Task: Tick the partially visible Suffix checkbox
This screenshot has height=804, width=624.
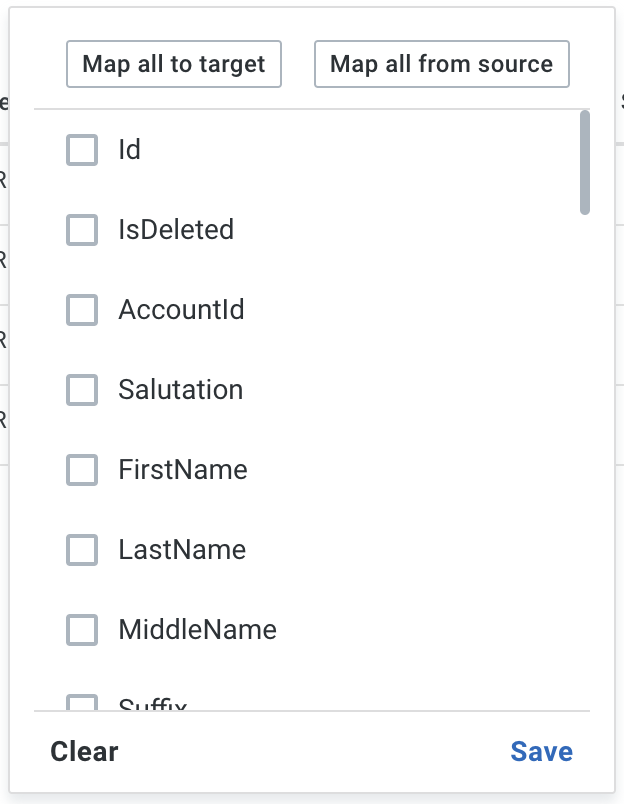Action: (x=82, y=703)
